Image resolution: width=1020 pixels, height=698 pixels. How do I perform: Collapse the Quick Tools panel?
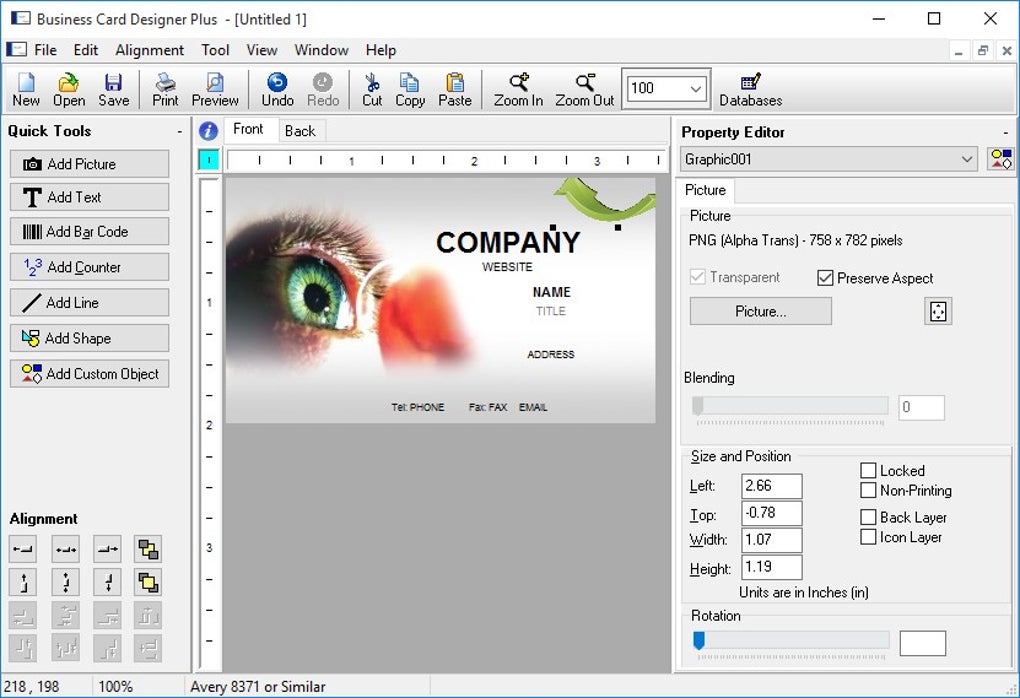coord(180,132)
